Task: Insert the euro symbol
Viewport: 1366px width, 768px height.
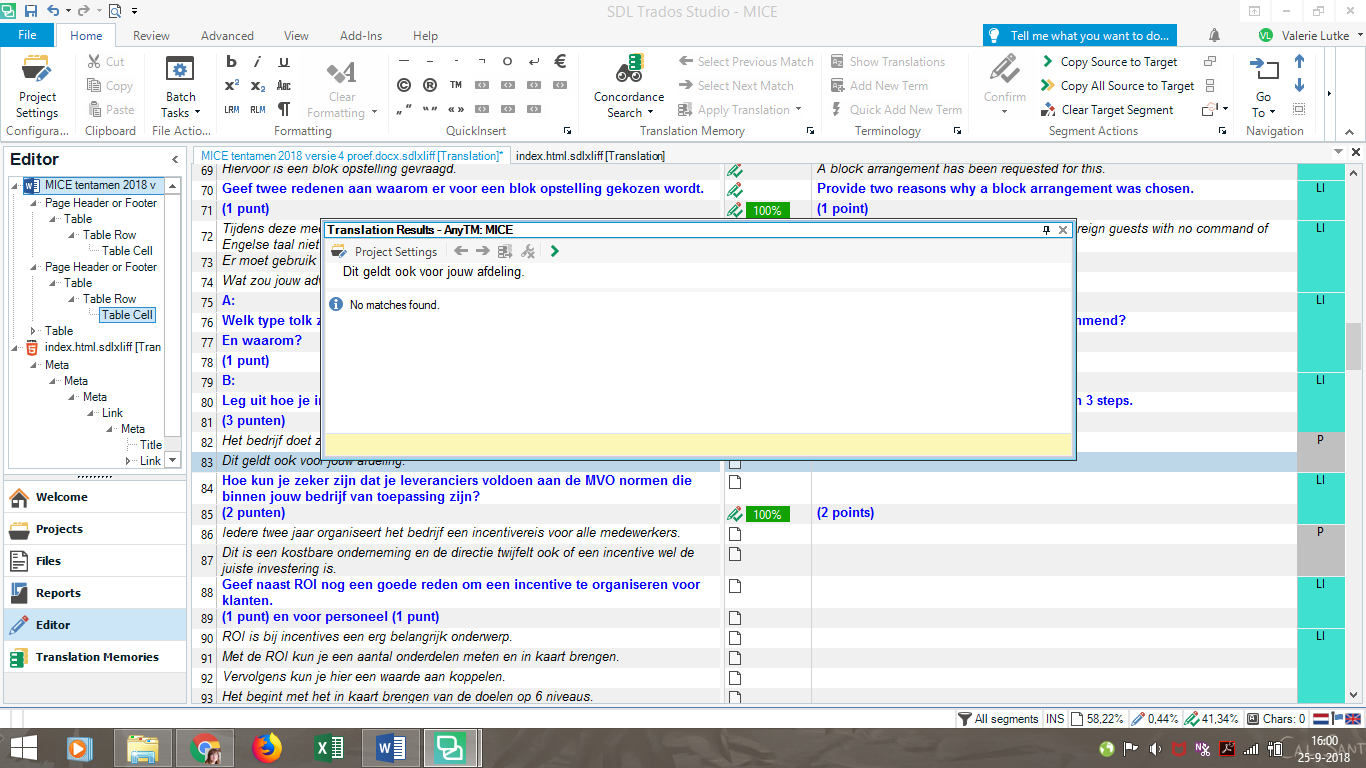Action: [560, 61]
